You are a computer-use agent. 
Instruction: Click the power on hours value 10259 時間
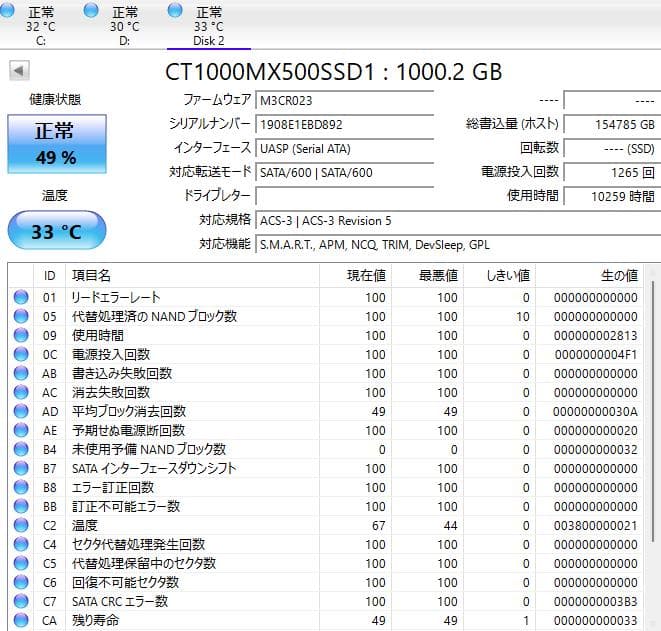tap(612, 196)
